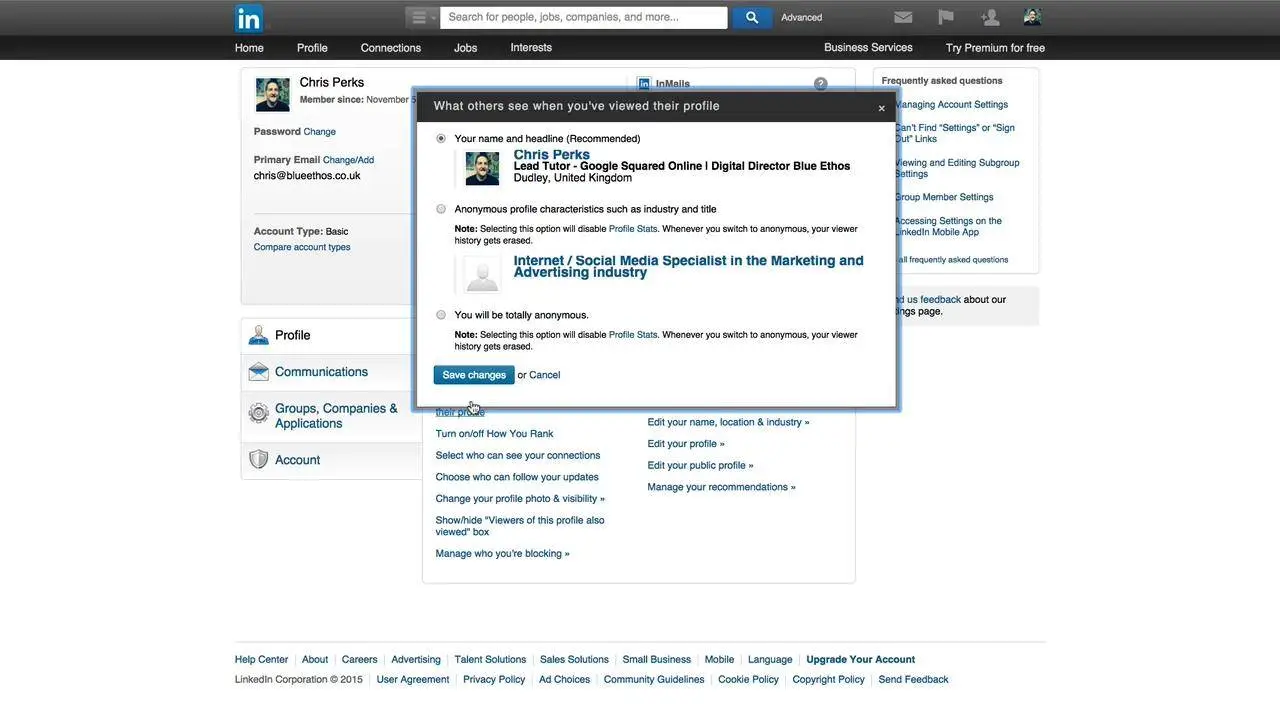1280x720 pixels.
Task: Open Edit your profile link
Action: tap(686, 444)
